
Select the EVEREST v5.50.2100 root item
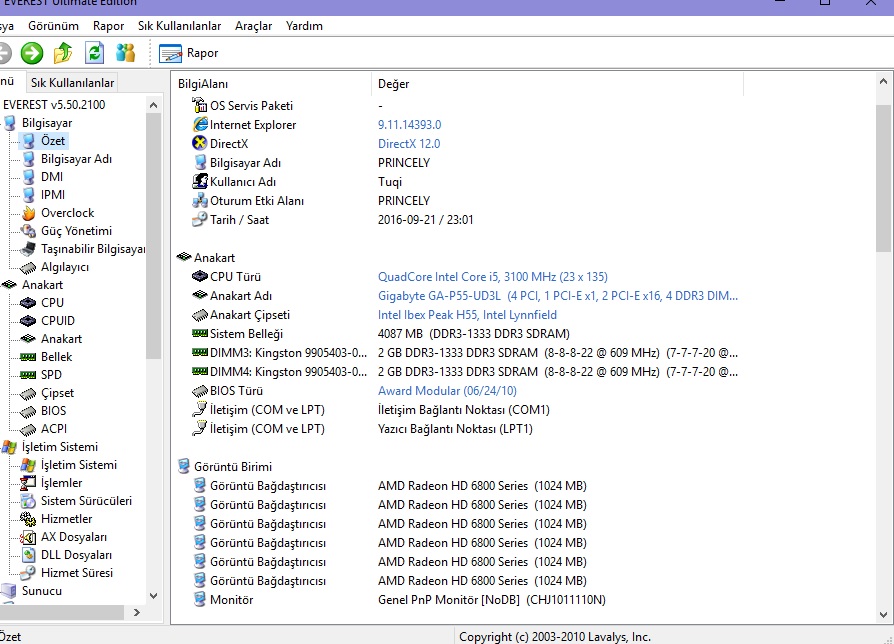tap(54, 105)
